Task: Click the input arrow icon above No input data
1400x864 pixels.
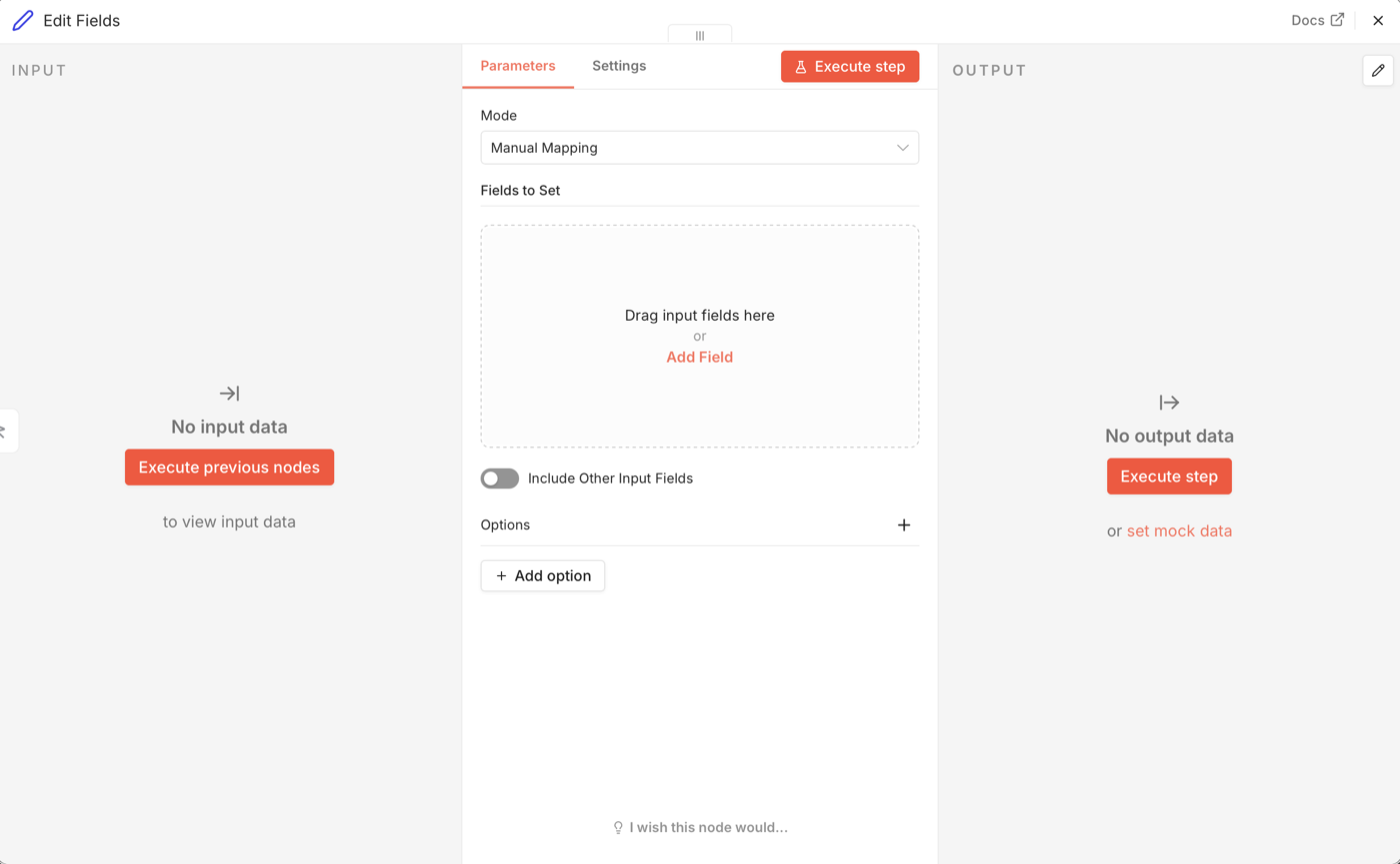Action: coord(229,394)
